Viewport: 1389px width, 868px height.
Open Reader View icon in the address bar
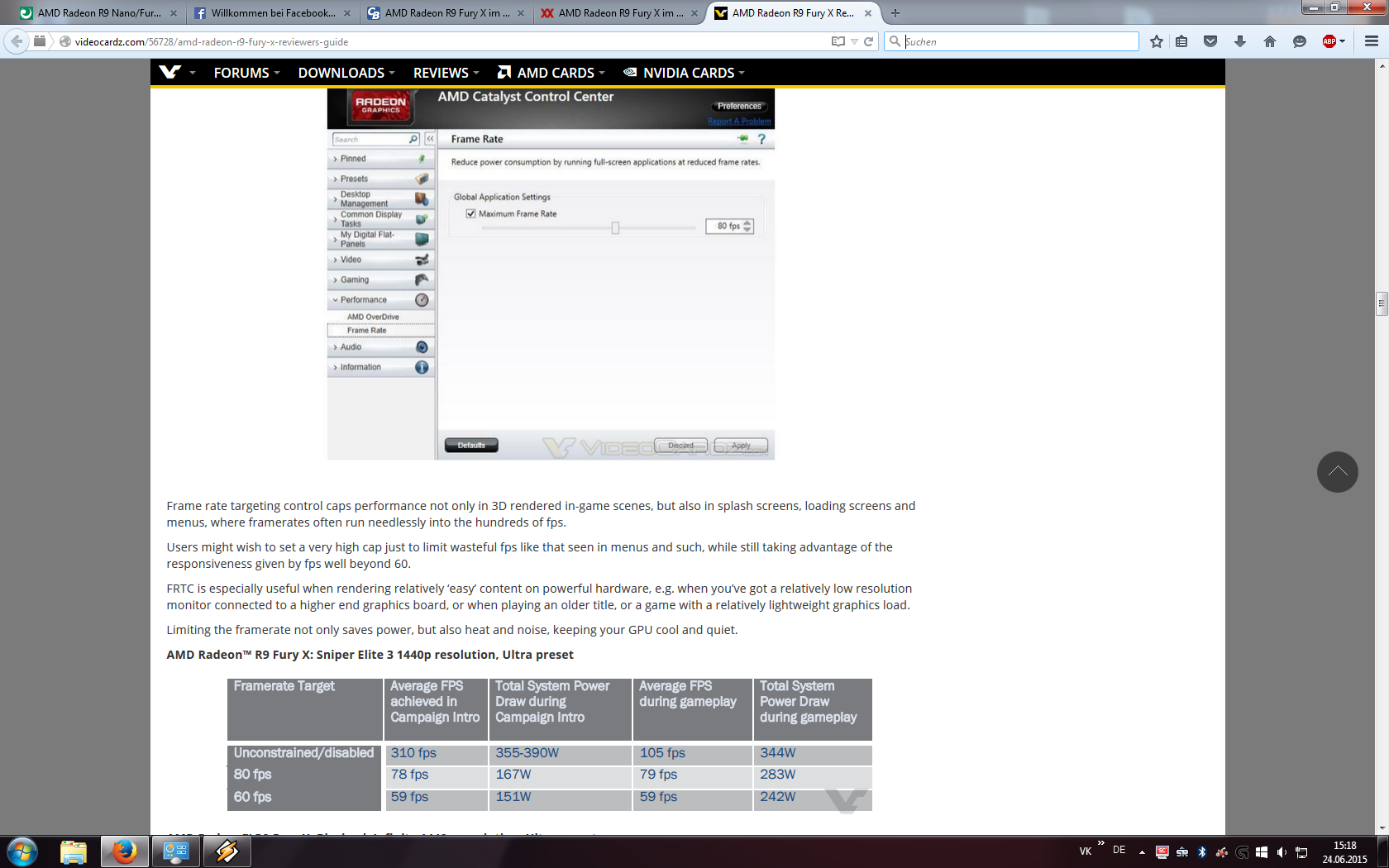[x=838, y=41]
